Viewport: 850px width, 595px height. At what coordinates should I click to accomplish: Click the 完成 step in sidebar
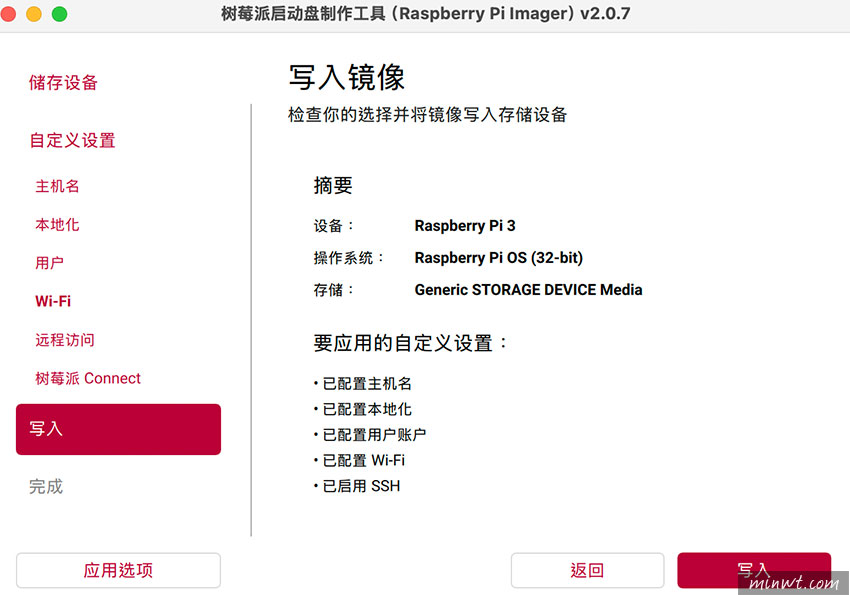coord(46,486)
